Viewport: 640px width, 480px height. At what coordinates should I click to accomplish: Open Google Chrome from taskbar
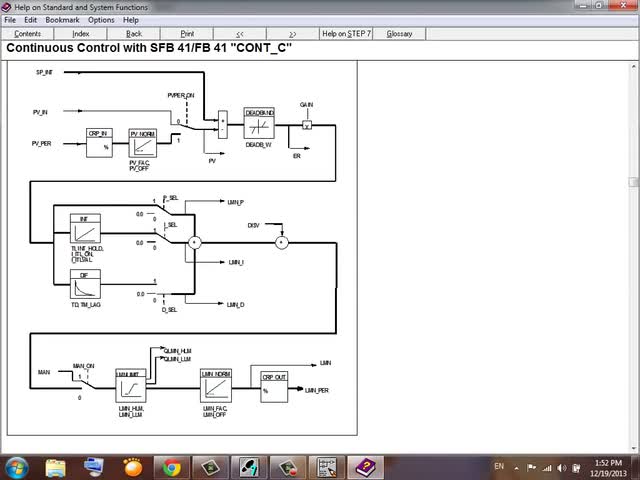[x=172, y=468]
